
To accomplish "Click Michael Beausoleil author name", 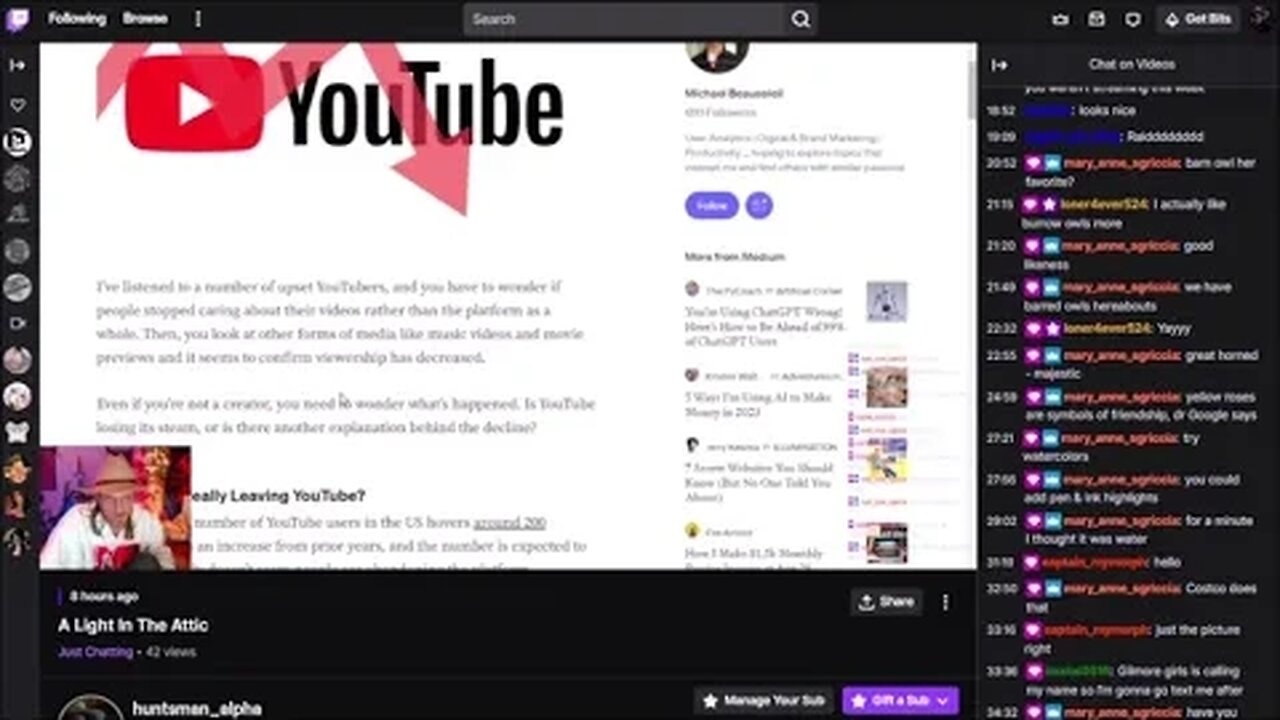I will 734,93.
